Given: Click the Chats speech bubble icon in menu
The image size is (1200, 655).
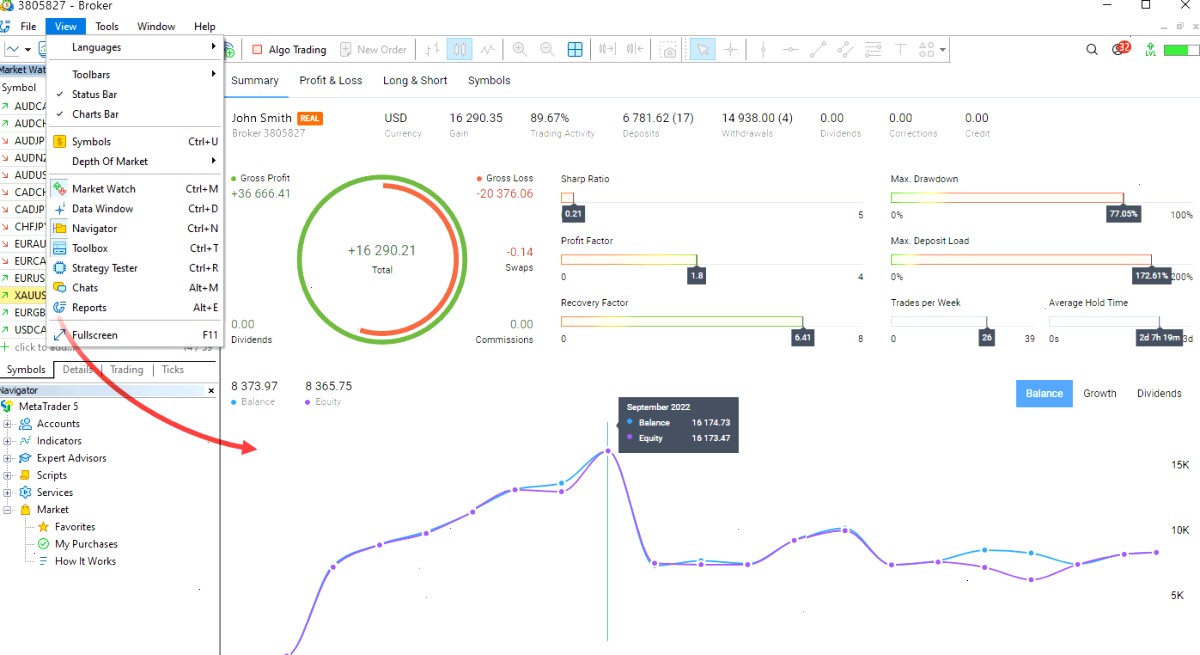Looking at the screenshot, I should (60, 288).
